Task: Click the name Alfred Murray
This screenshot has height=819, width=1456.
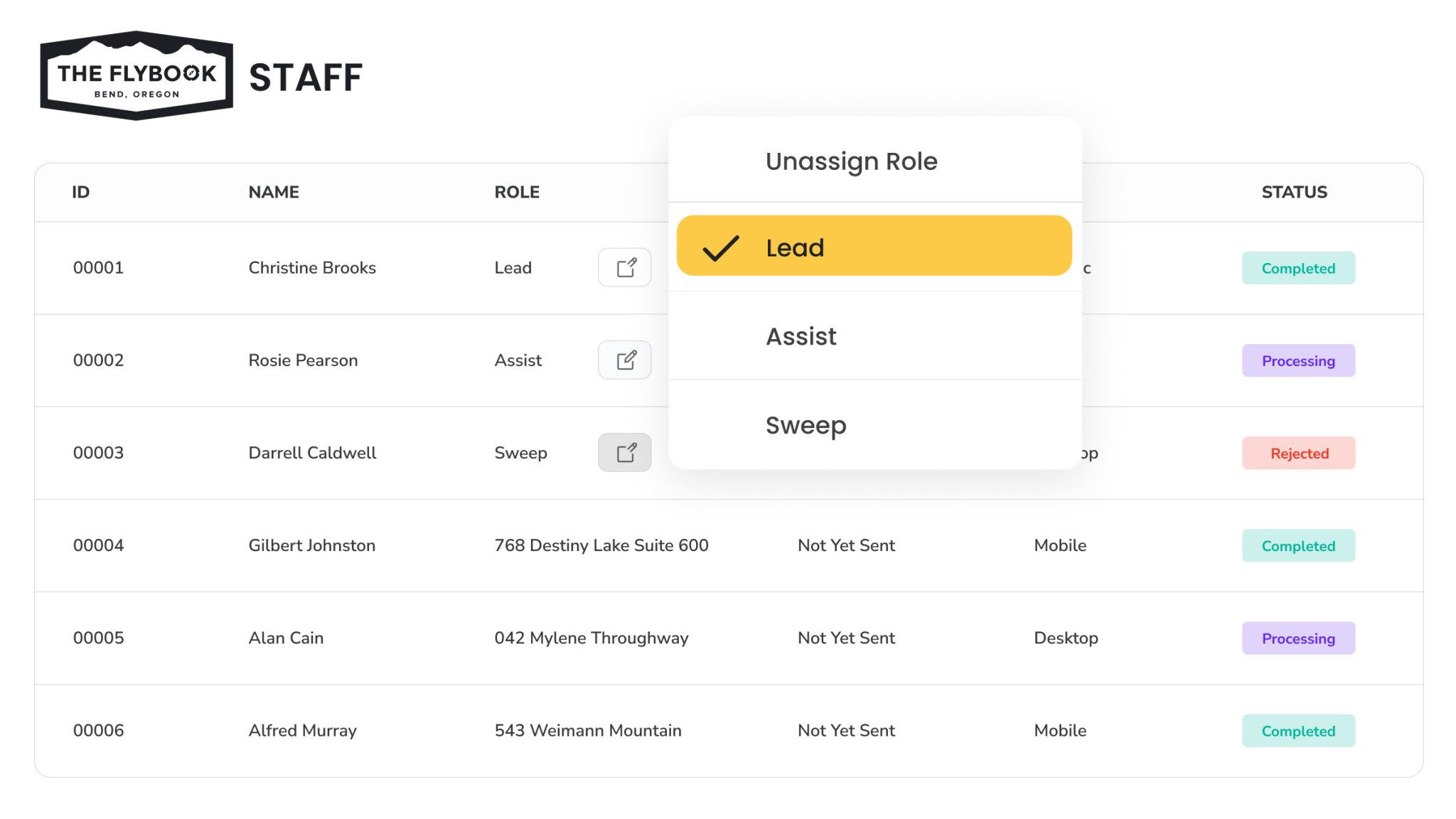Action: coord(302,730)
